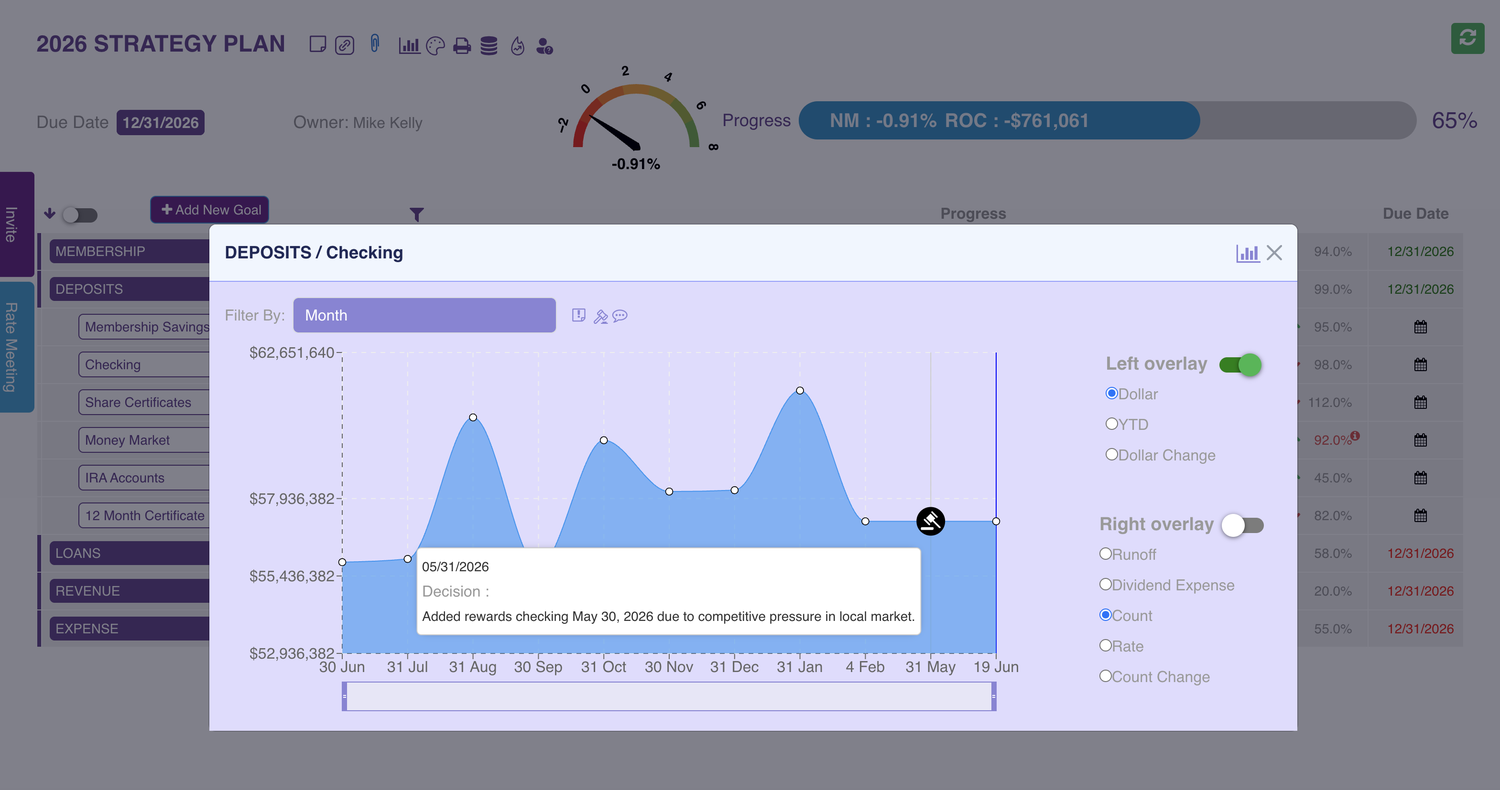Flip the toggle next to Add New Goal
Viewport: 1500px width, 790px height.
click(80, 215)
